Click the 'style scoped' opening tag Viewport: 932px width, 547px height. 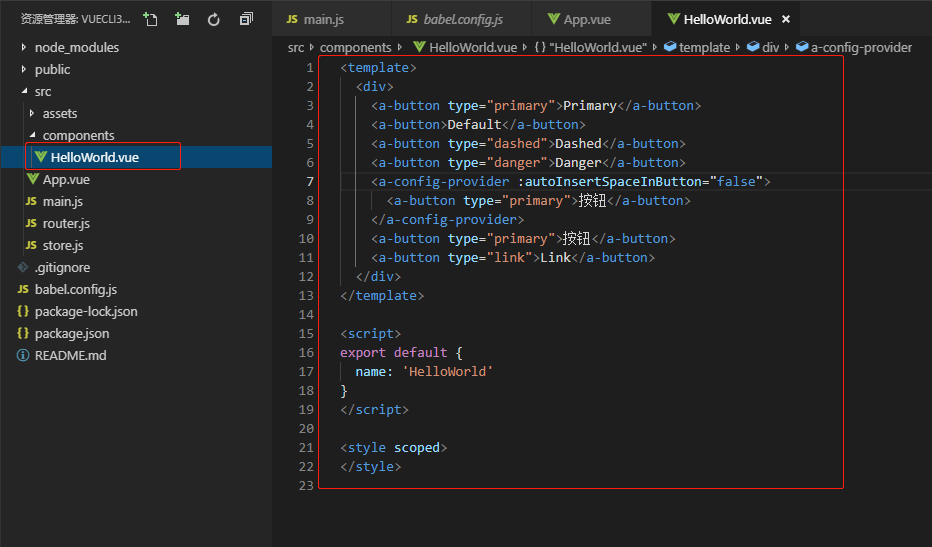pyautogui.click(x=393, y=448)
